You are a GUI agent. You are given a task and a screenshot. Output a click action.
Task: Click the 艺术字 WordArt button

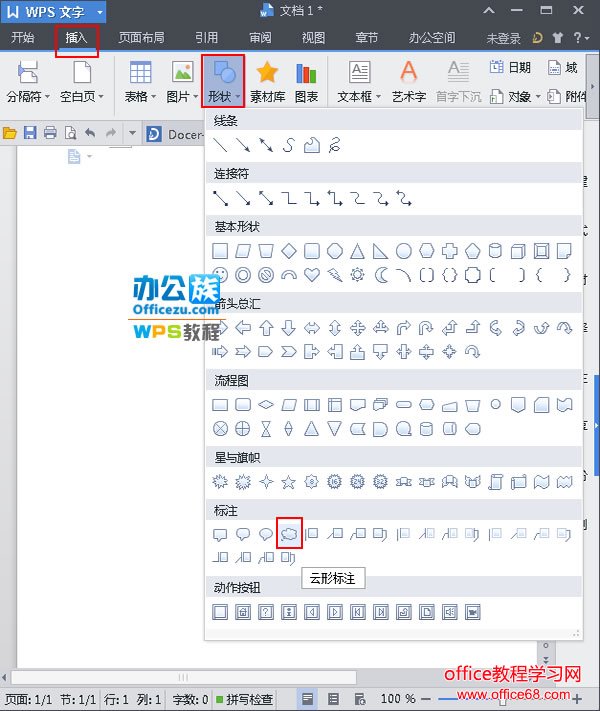pyautogui.click(x=409, y=81)
